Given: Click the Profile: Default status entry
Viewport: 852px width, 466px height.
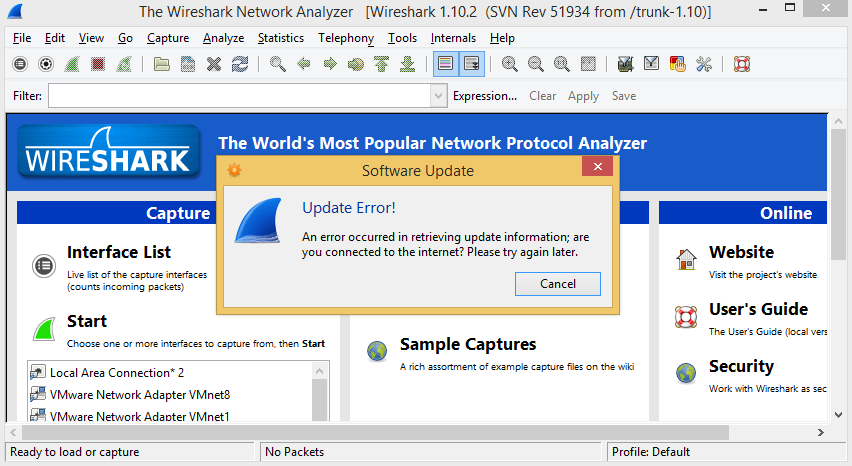Looking at the screenshot, I should (651, 452).
